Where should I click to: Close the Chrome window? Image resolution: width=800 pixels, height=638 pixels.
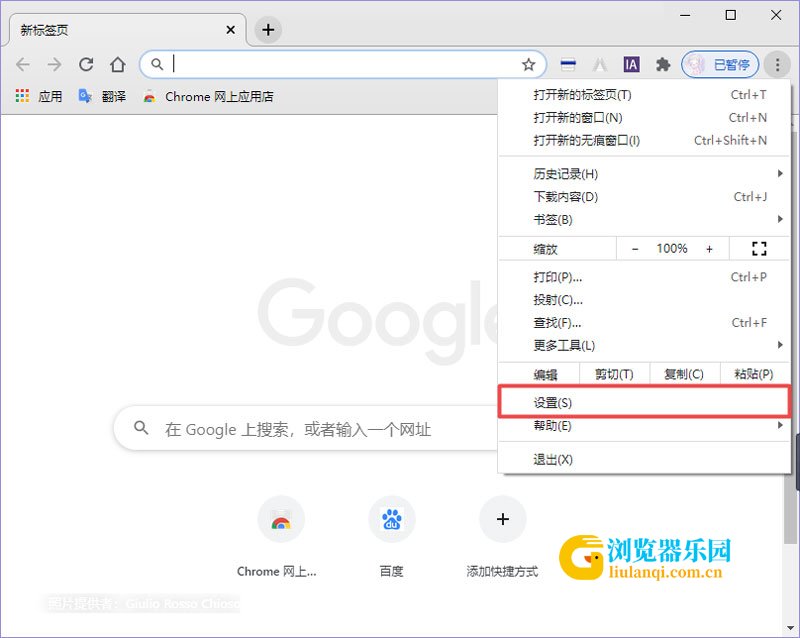[776, 15]
